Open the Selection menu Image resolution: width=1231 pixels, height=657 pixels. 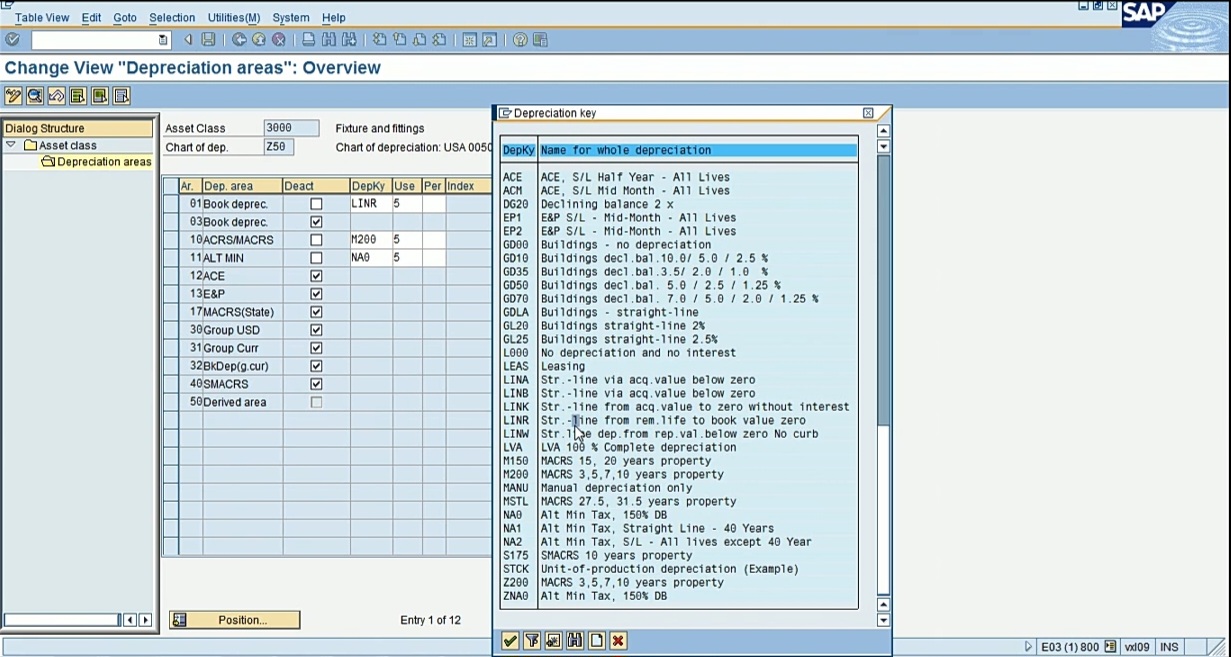click(172, 18)
